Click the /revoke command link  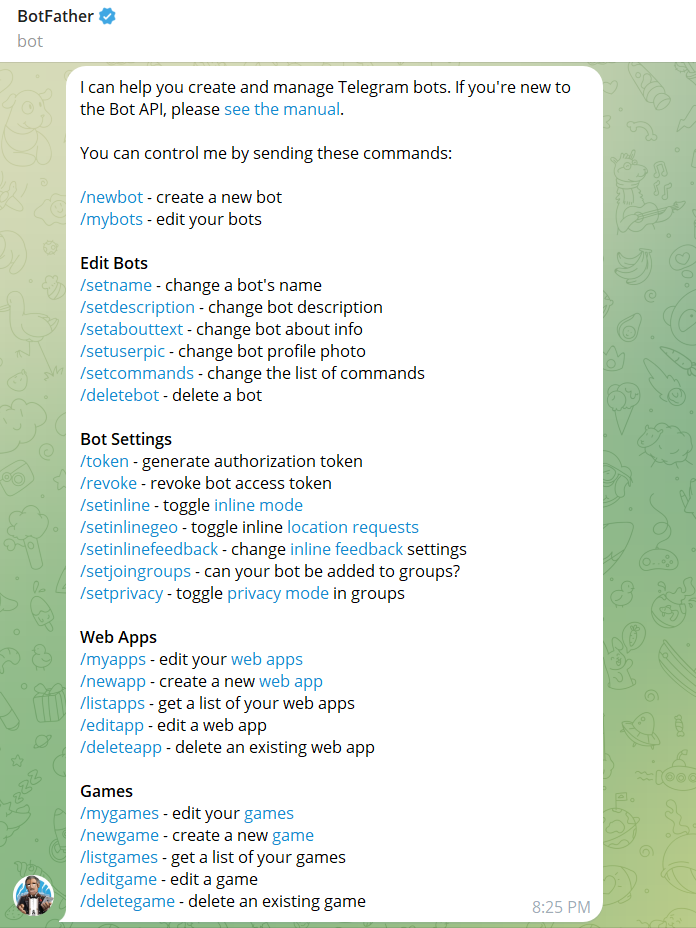[x=108, y=483]
